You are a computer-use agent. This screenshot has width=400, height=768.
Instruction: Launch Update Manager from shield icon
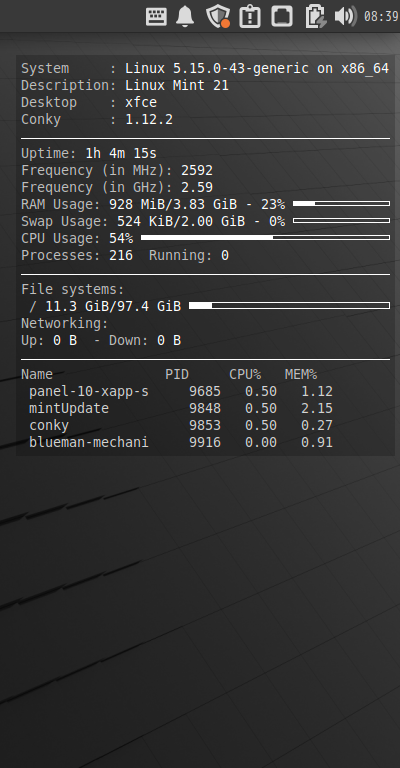pyautogui.click(x=218, y=16)
